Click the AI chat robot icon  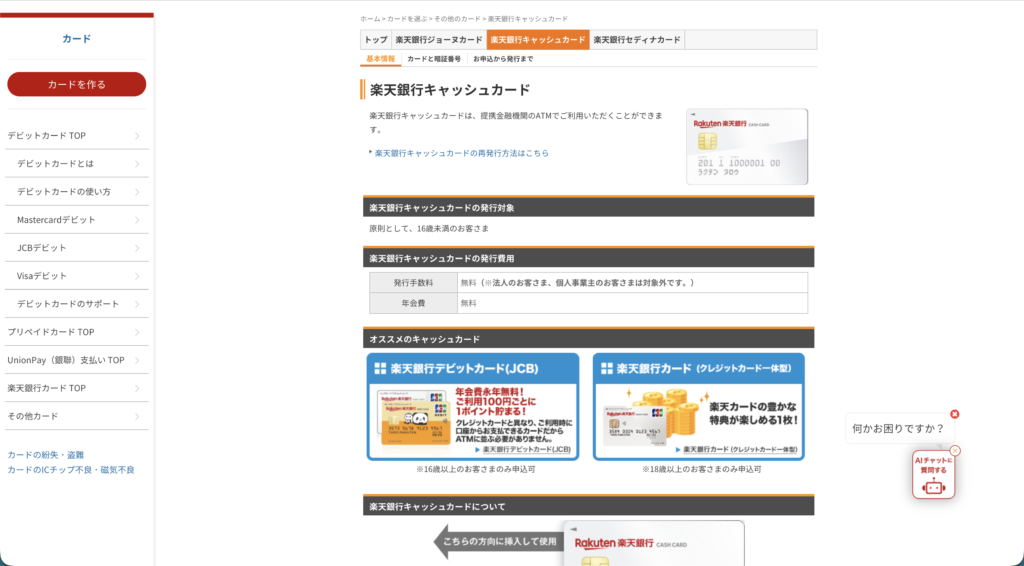[933, 475]
